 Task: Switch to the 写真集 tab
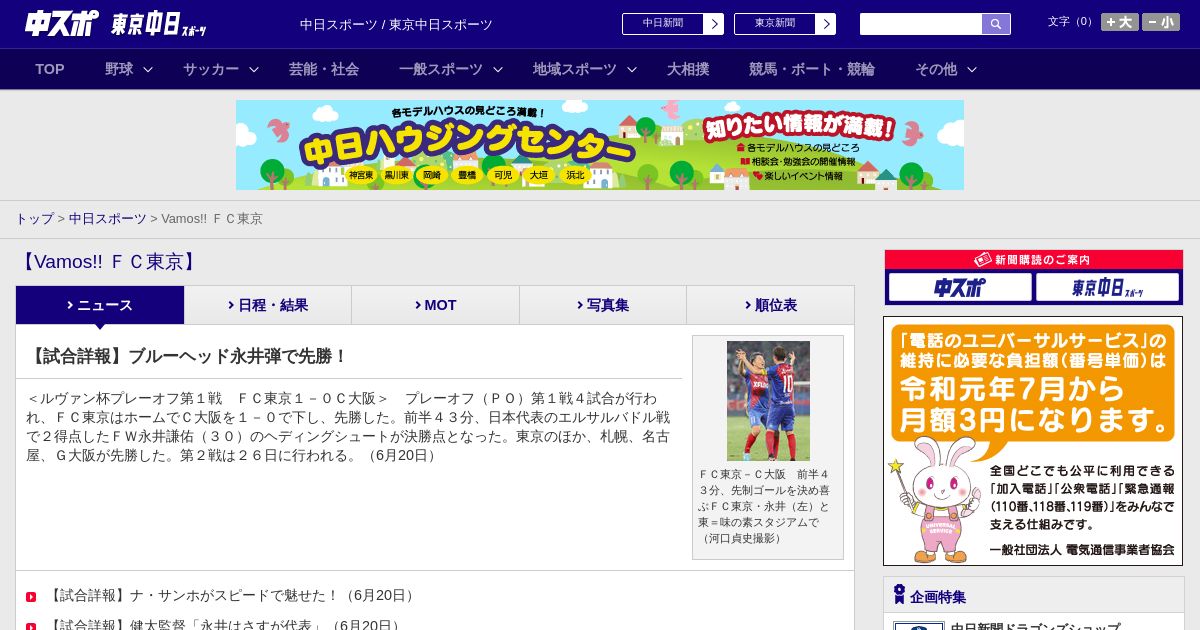click(x=603, y=305)
